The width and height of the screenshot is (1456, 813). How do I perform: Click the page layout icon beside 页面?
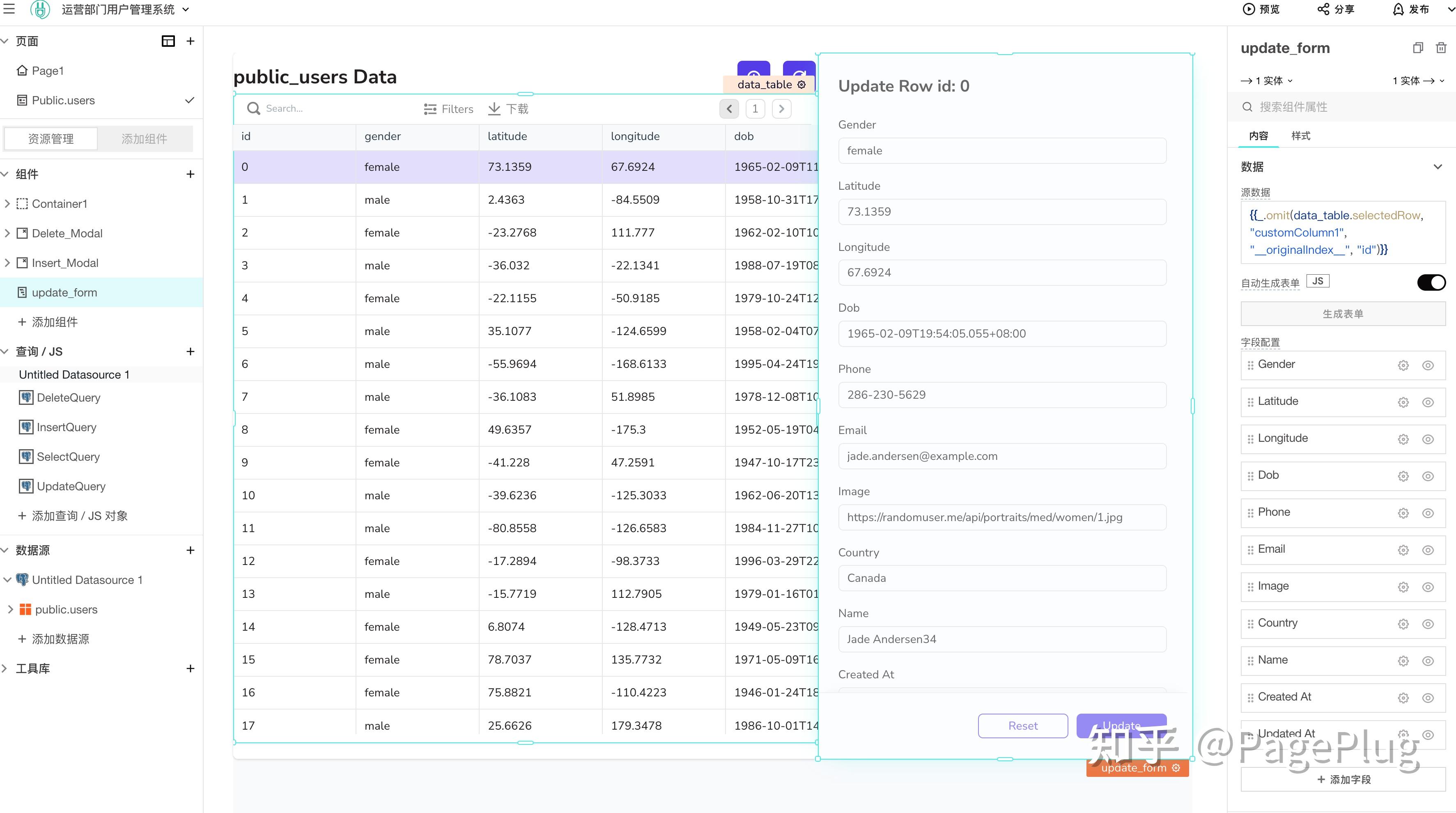168,41
